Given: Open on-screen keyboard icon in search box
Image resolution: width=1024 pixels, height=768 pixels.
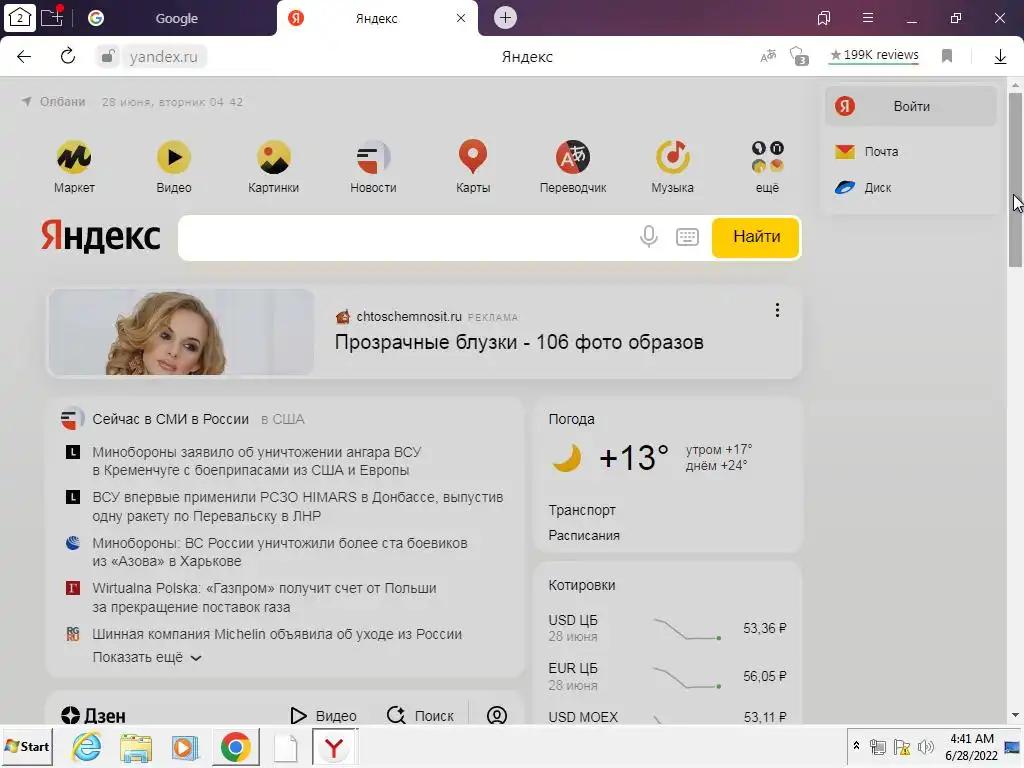Looking at the screenshot, I should coord(687,236).
